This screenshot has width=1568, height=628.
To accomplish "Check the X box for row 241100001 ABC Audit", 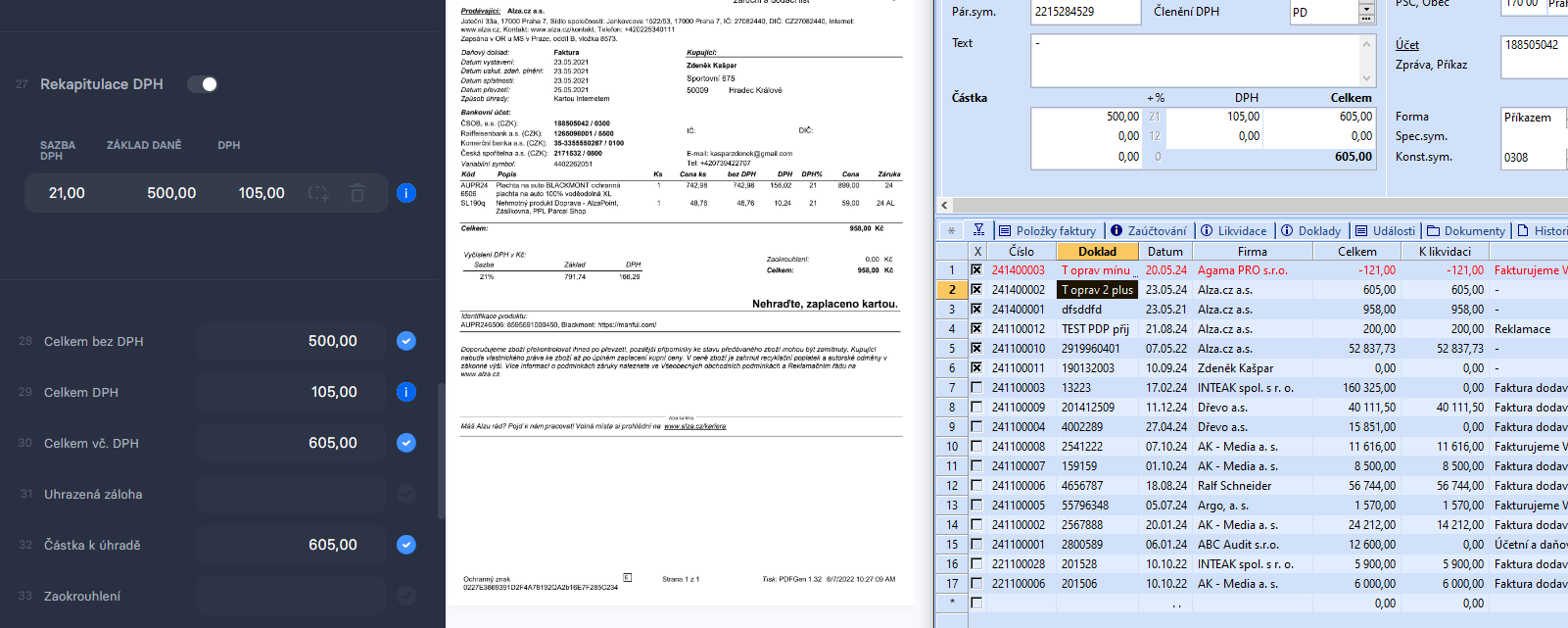I will (x=976, y=545).
